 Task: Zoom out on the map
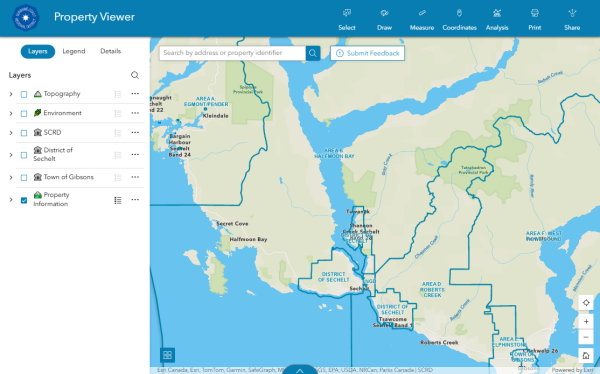[x=586, y=337]
